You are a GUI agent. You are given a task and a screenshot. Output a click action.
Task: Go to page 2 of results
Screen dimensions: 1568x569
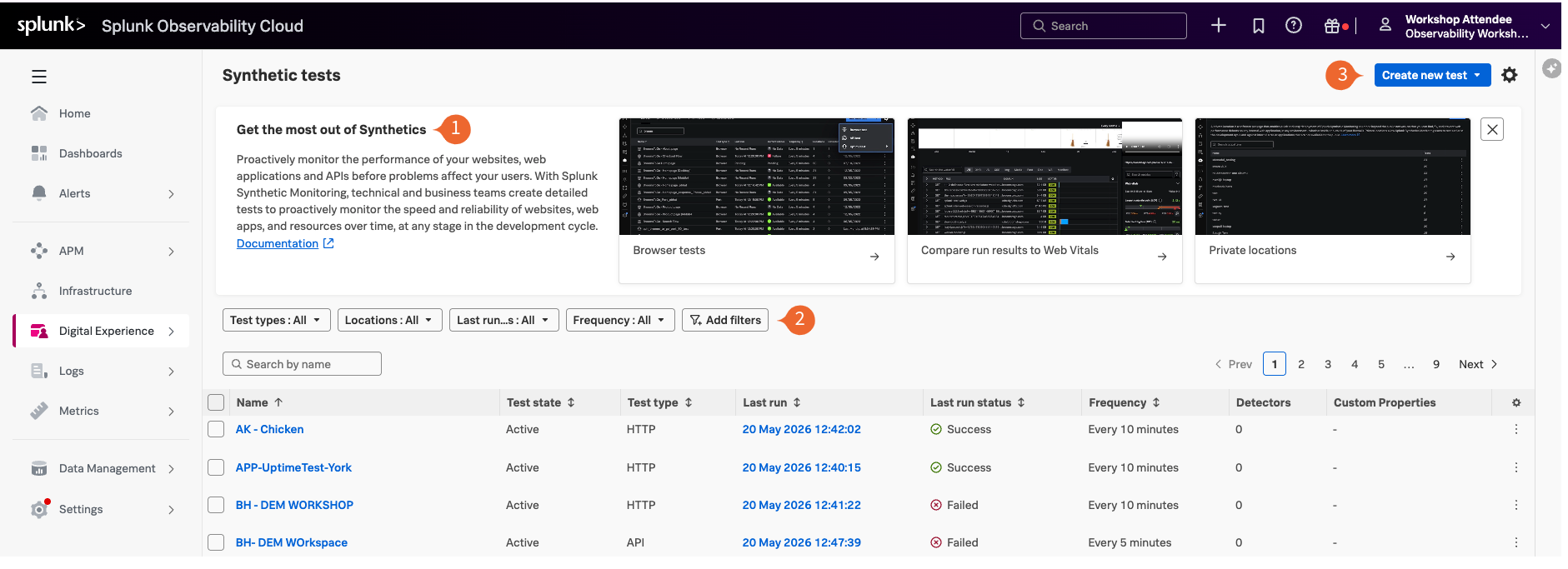tap(1301, 364)
